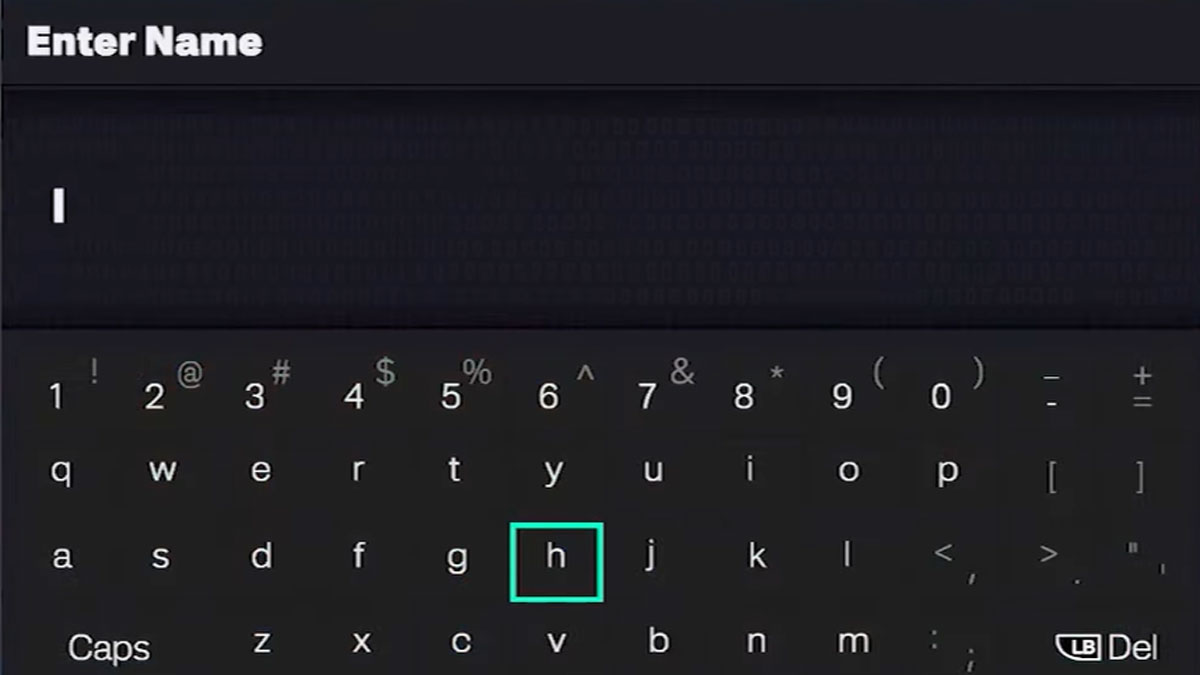
Task: Hit the LB Del delete key
Action: [x=1107, y=647]
